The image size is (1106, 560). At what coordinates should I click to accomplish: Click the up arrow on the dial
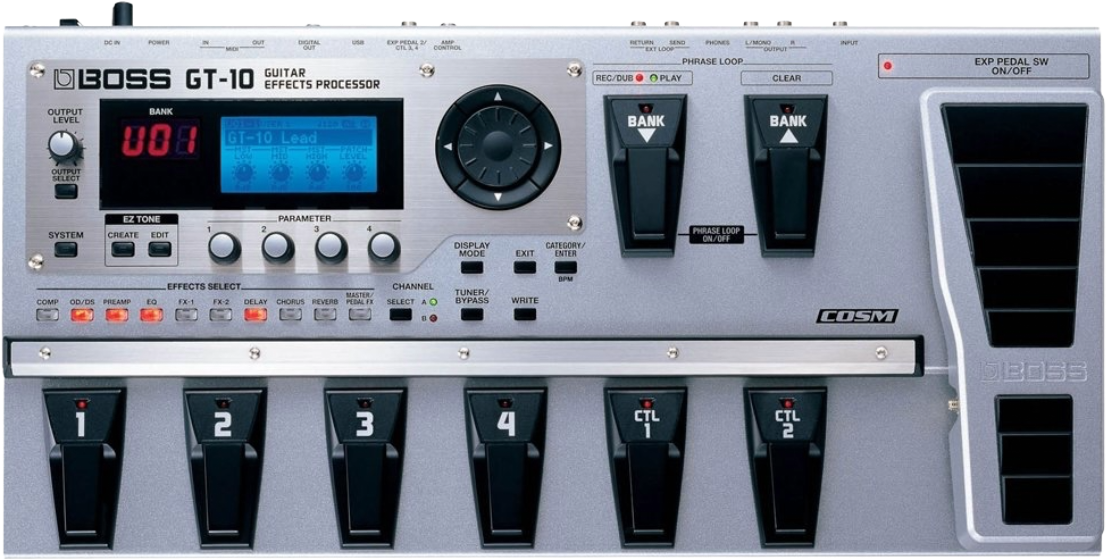coord(498,95)
